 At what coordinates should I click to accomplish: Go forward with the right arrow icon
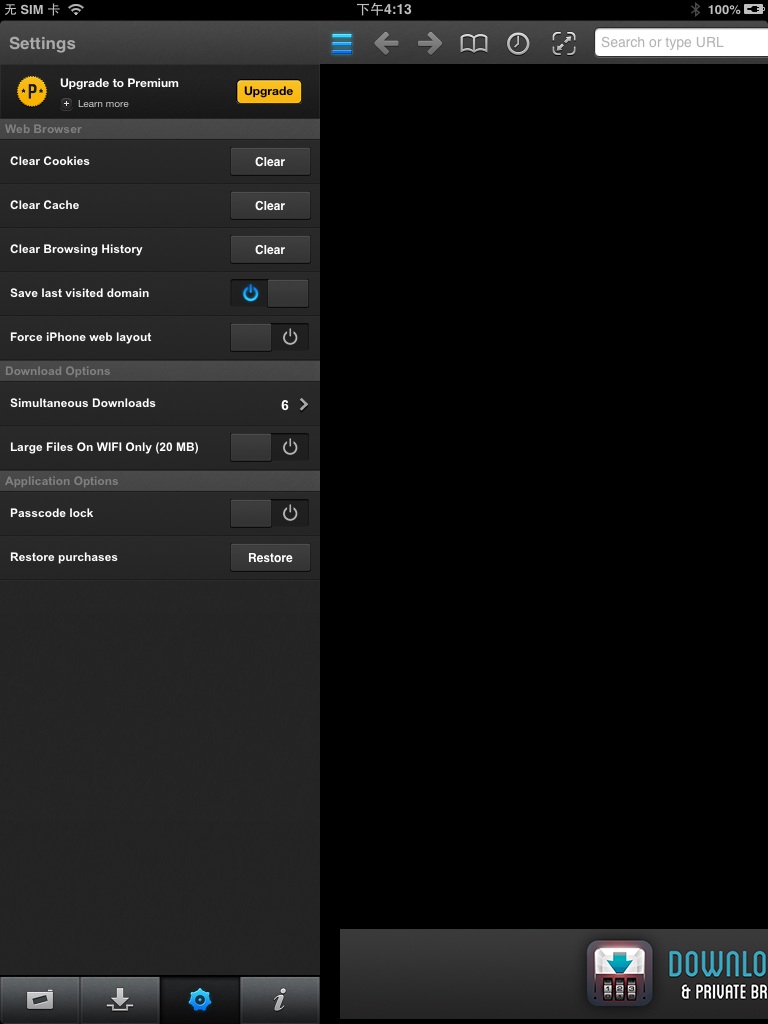[430, 43]
